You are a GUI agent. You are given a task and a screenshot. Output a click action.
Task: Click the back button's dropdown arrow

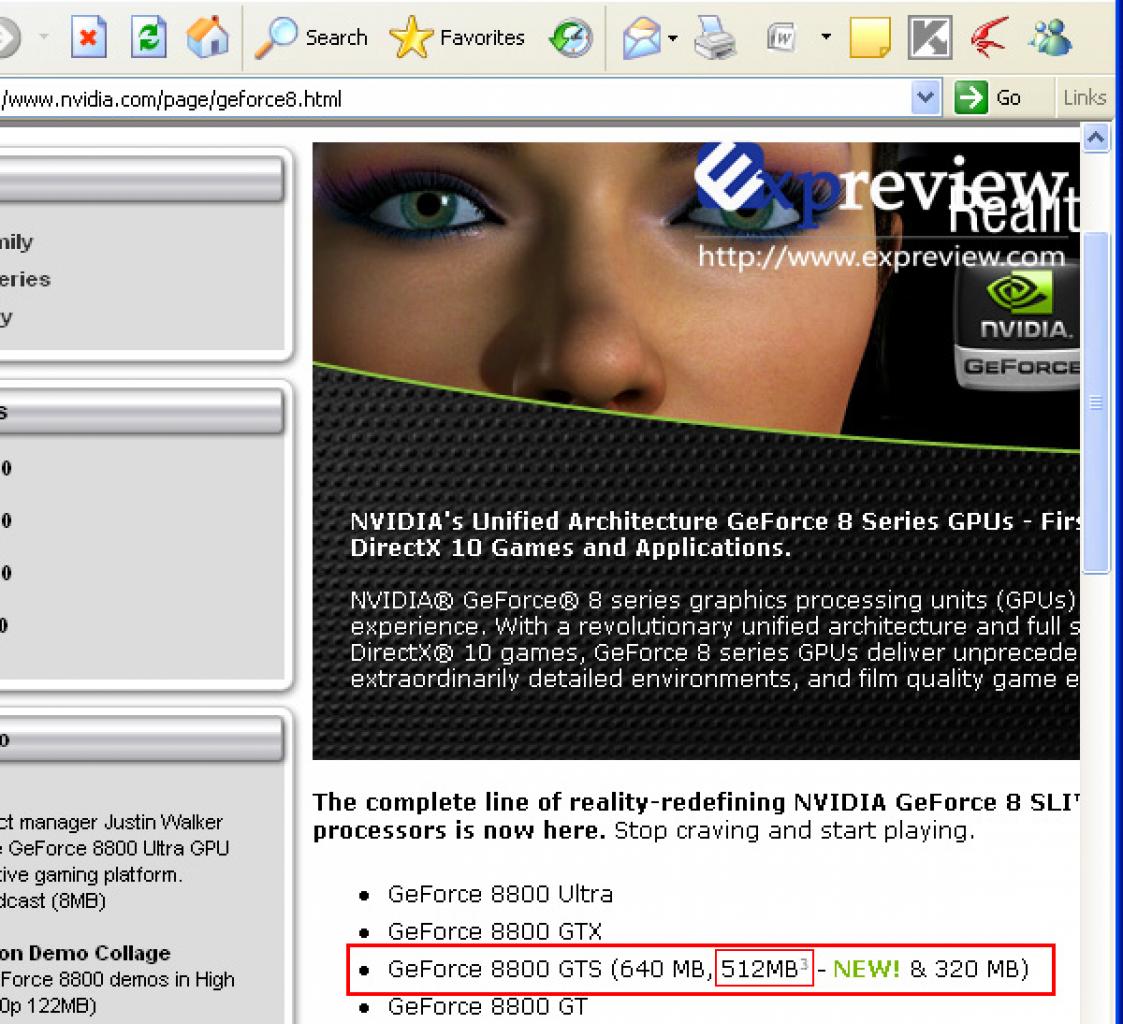click(x=44, y=36)
